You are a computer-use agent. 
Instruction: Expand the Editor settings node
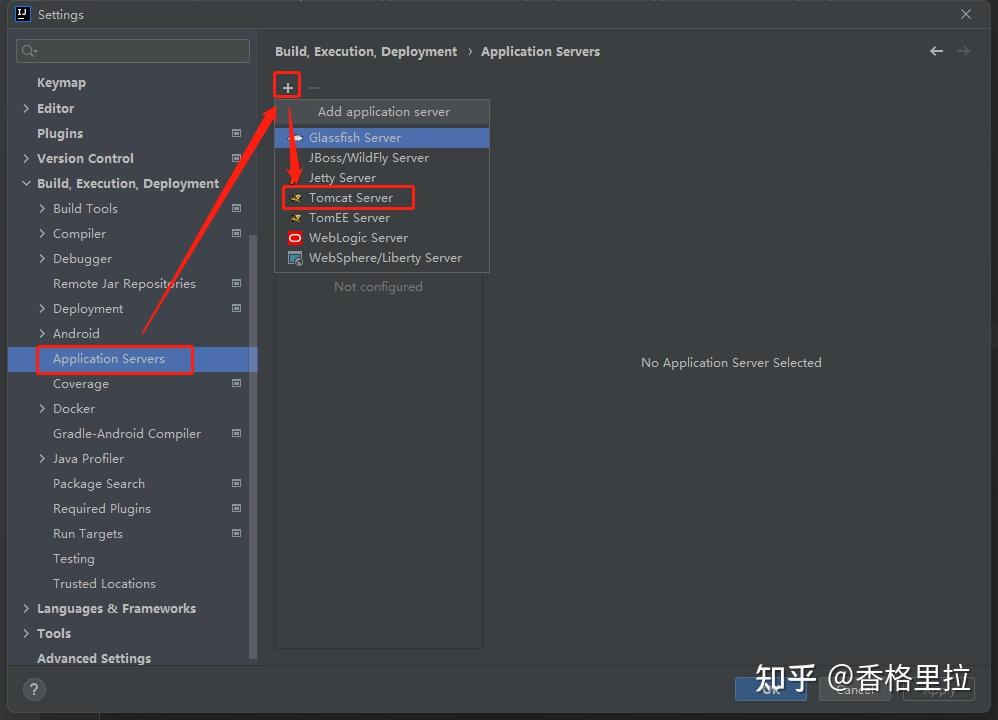[26, 108]
